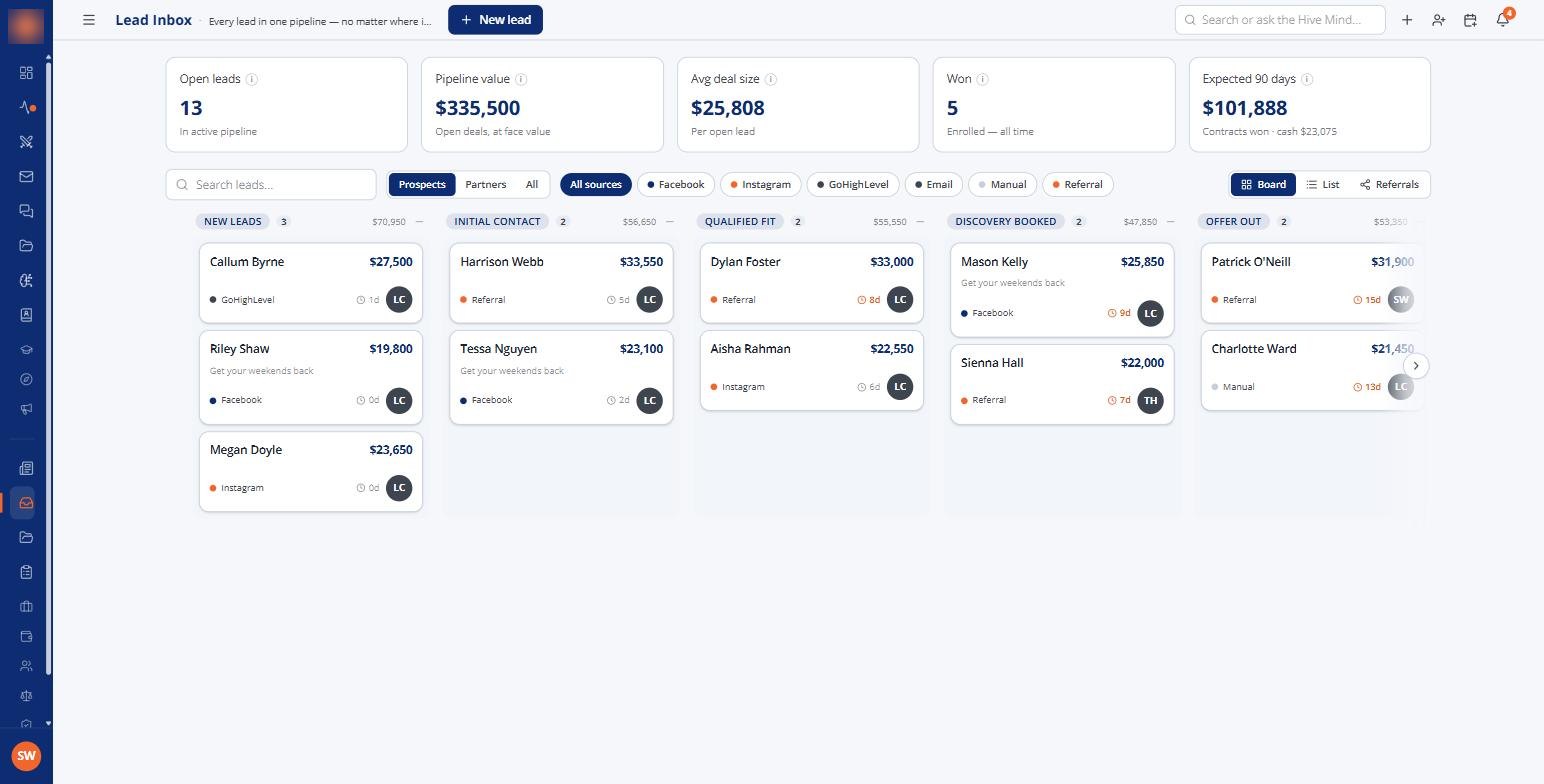1544x784 pixels.
Task: Open the megaphone icon in sidebar
Action: (x=26, y=409)
